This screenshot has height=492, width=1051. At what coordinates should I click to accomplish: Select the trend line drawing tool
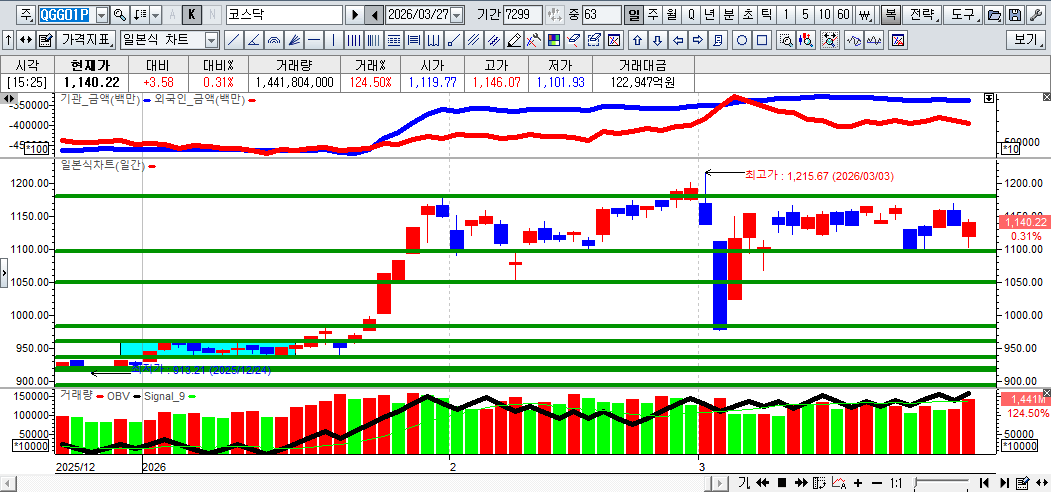(233, 40)
